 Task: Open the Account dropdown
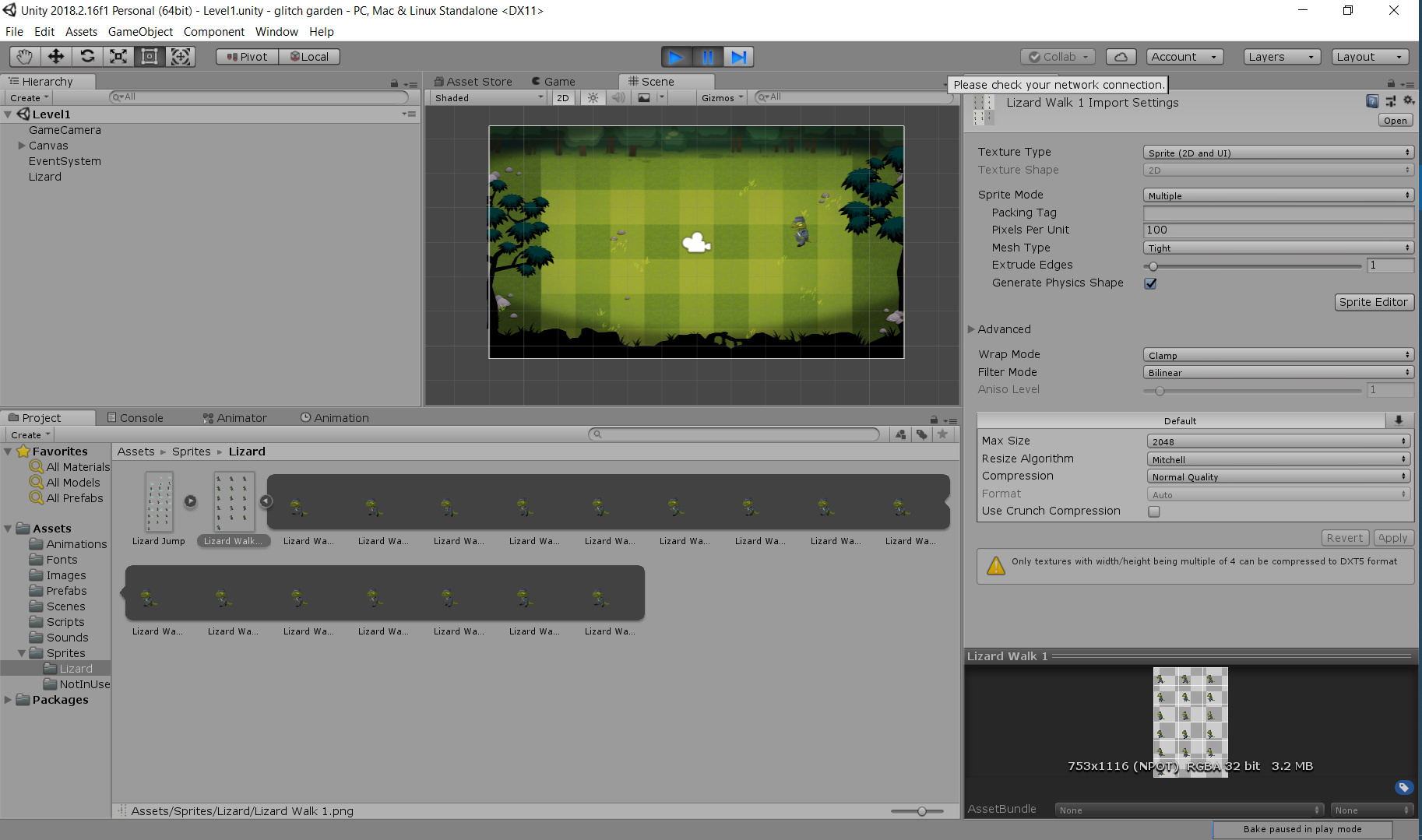pos(1184,57)
